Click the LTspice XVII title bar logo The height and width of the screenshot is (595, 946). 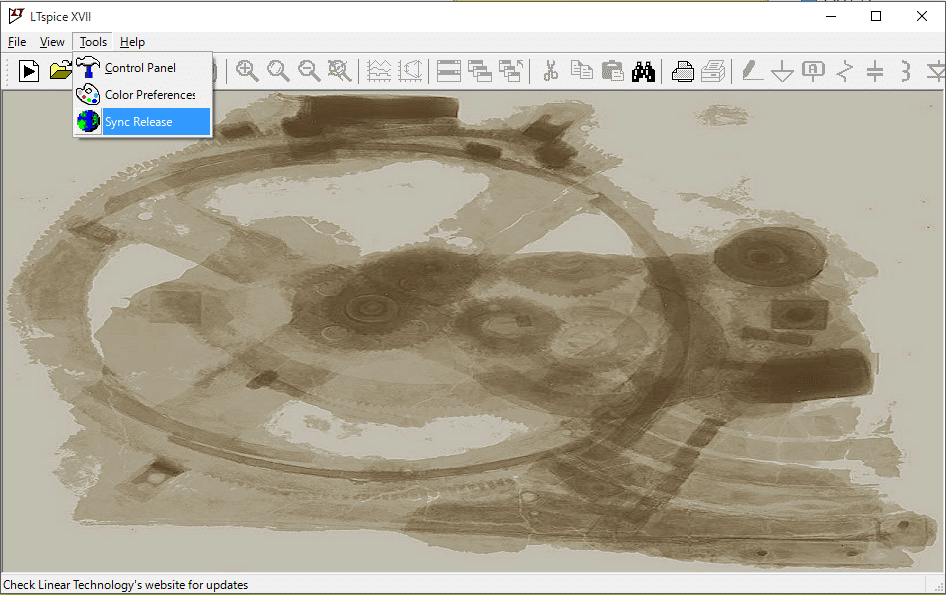[x=16, y=16]
